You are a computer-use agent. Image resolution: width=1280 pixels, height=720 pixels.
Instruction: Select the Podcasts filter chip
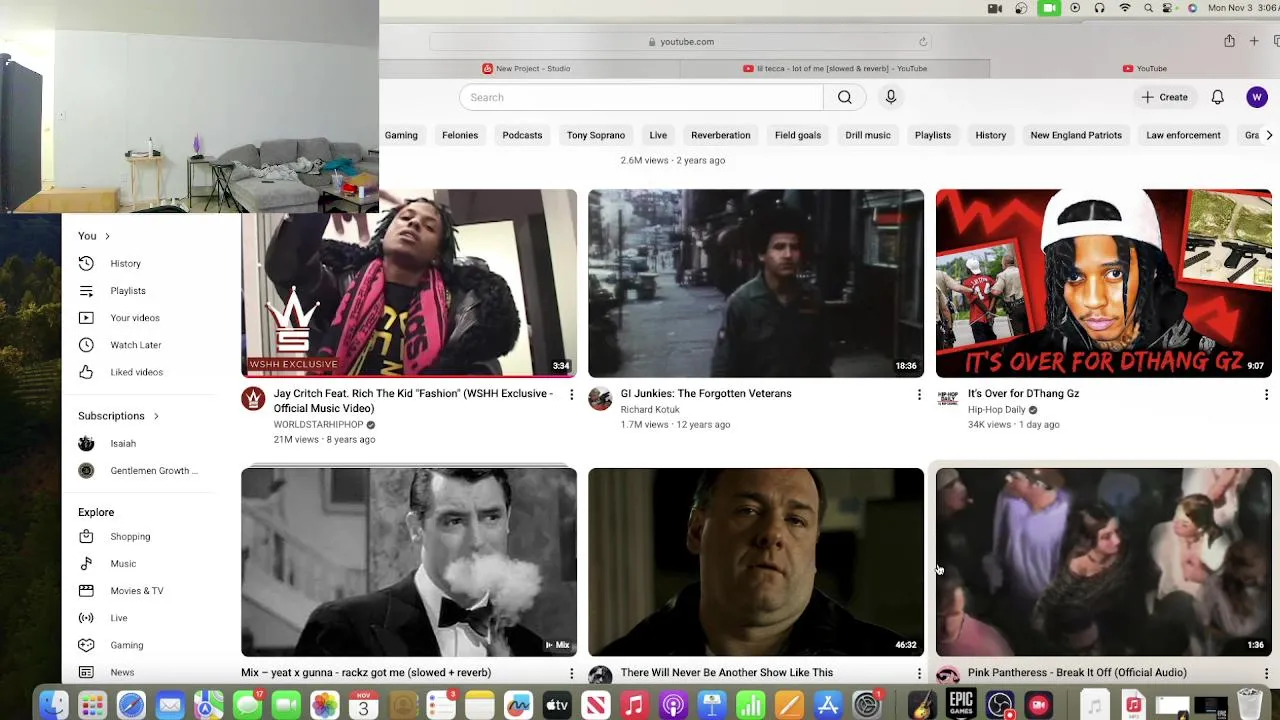pos(522,135)
